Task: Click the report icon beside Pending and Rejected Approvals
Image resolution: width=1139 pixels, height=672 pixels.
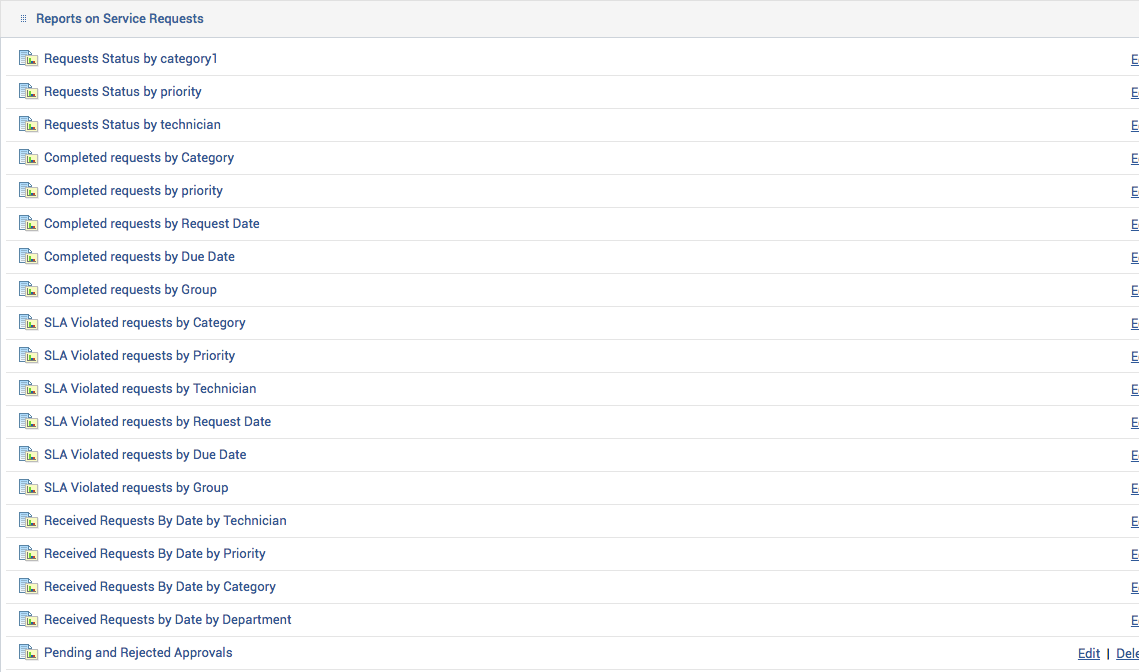Action: (28, 652)
